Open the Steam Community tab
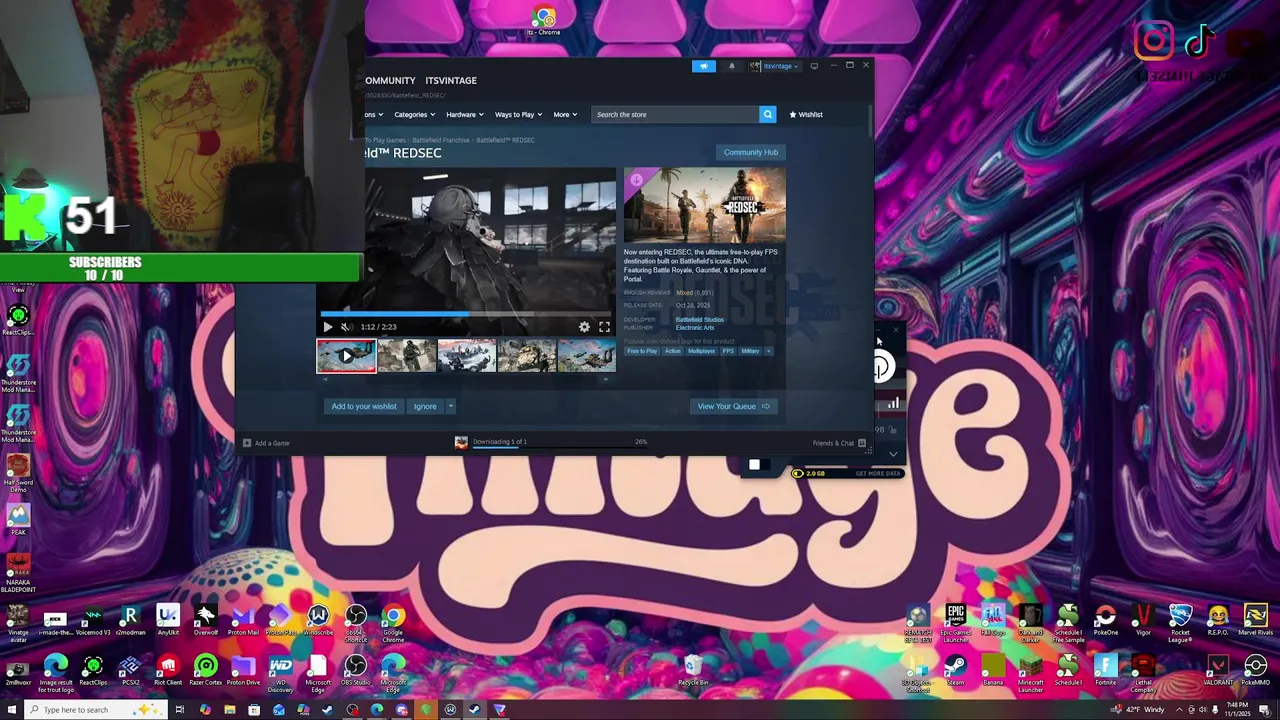Image resolution: width=1280 pixels, height=720 pixels. click(x=390, y=80)
